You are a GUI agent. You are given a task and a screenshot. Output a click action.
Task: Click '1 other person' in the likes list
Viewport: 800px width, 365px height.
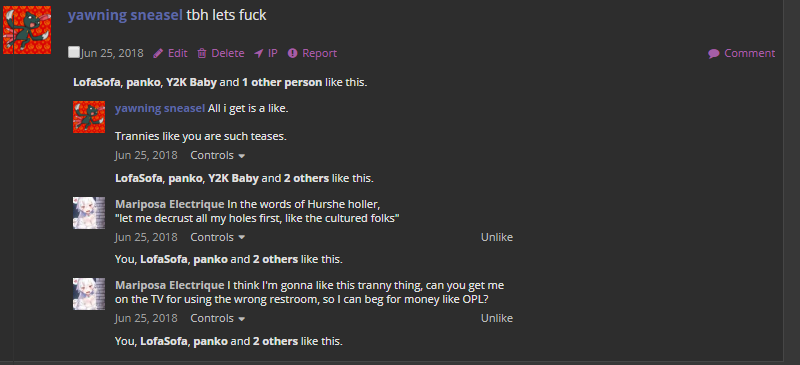pos(282,82)
